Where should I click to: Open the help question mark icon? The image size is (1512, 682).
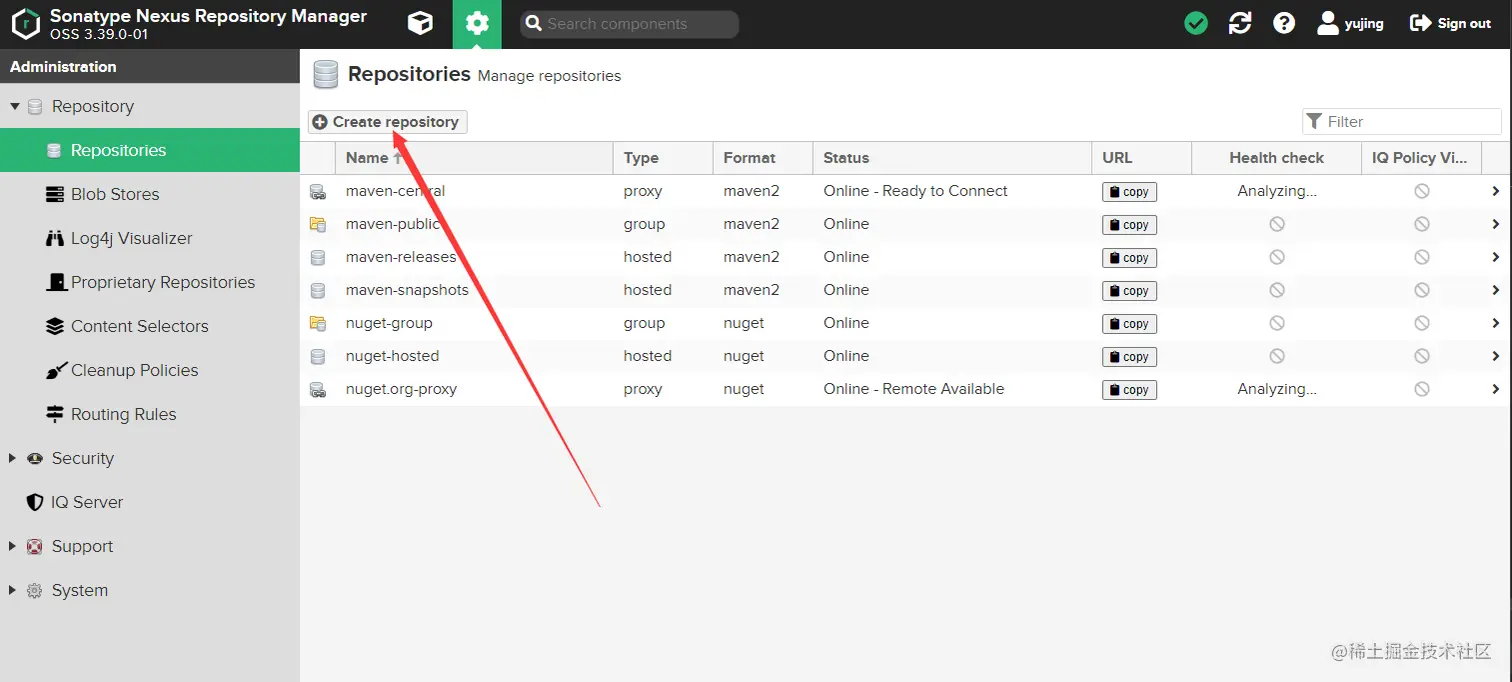pos(1284,23)
